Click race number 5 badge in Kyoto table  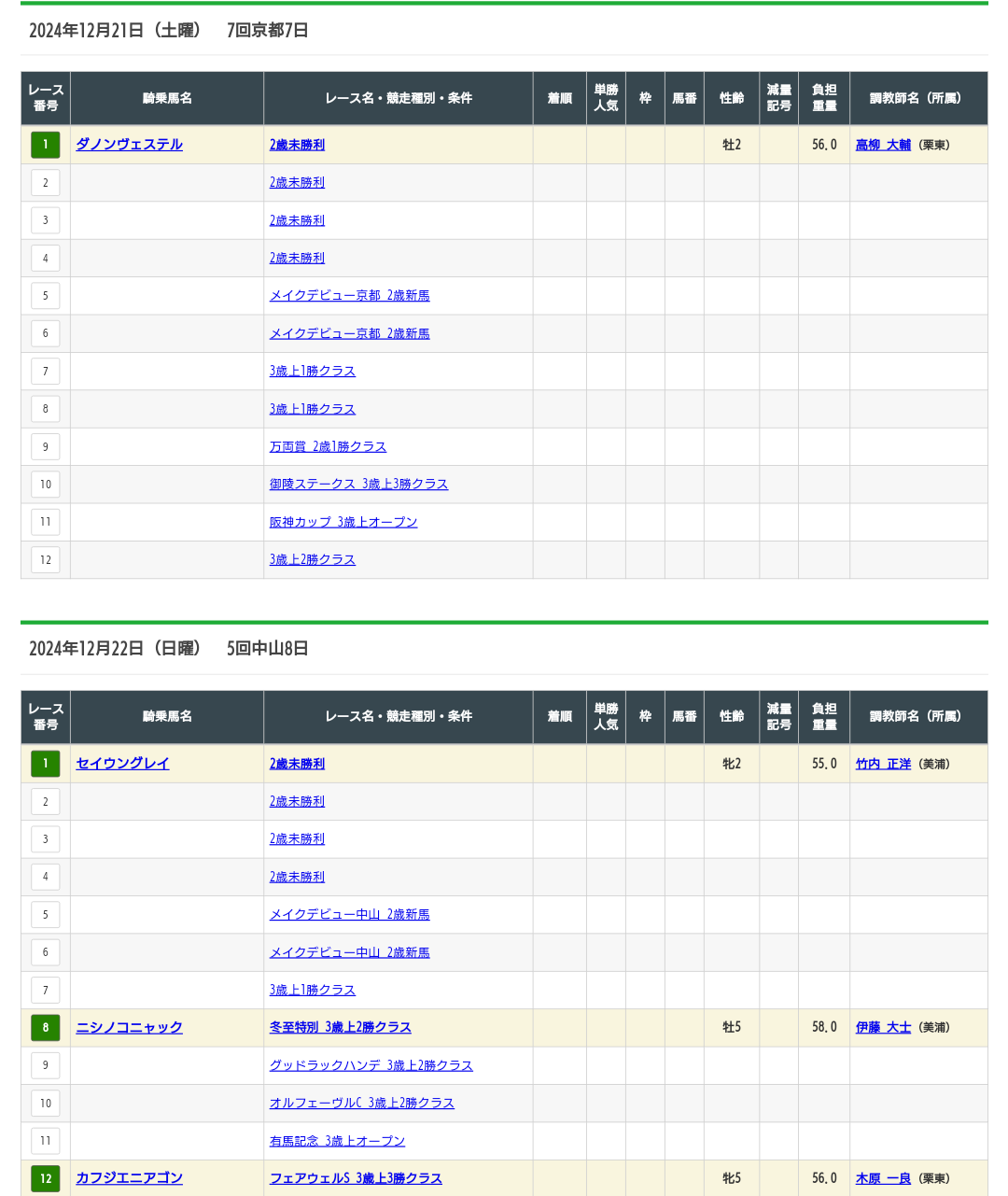(45, 296)
